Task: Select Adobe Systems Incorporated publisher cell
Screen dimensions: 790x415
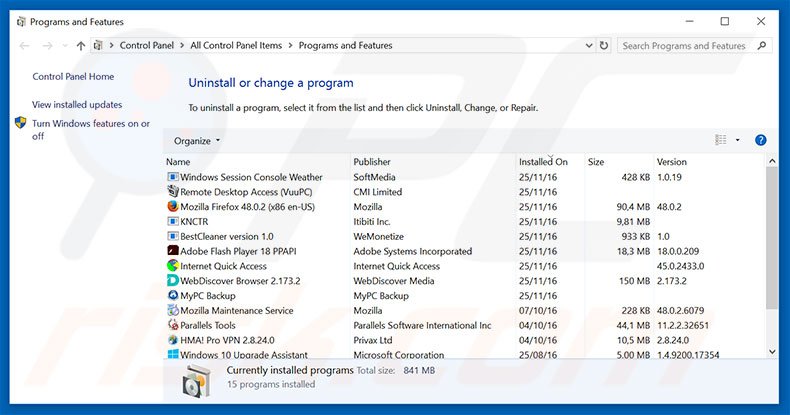Action: 413,251
